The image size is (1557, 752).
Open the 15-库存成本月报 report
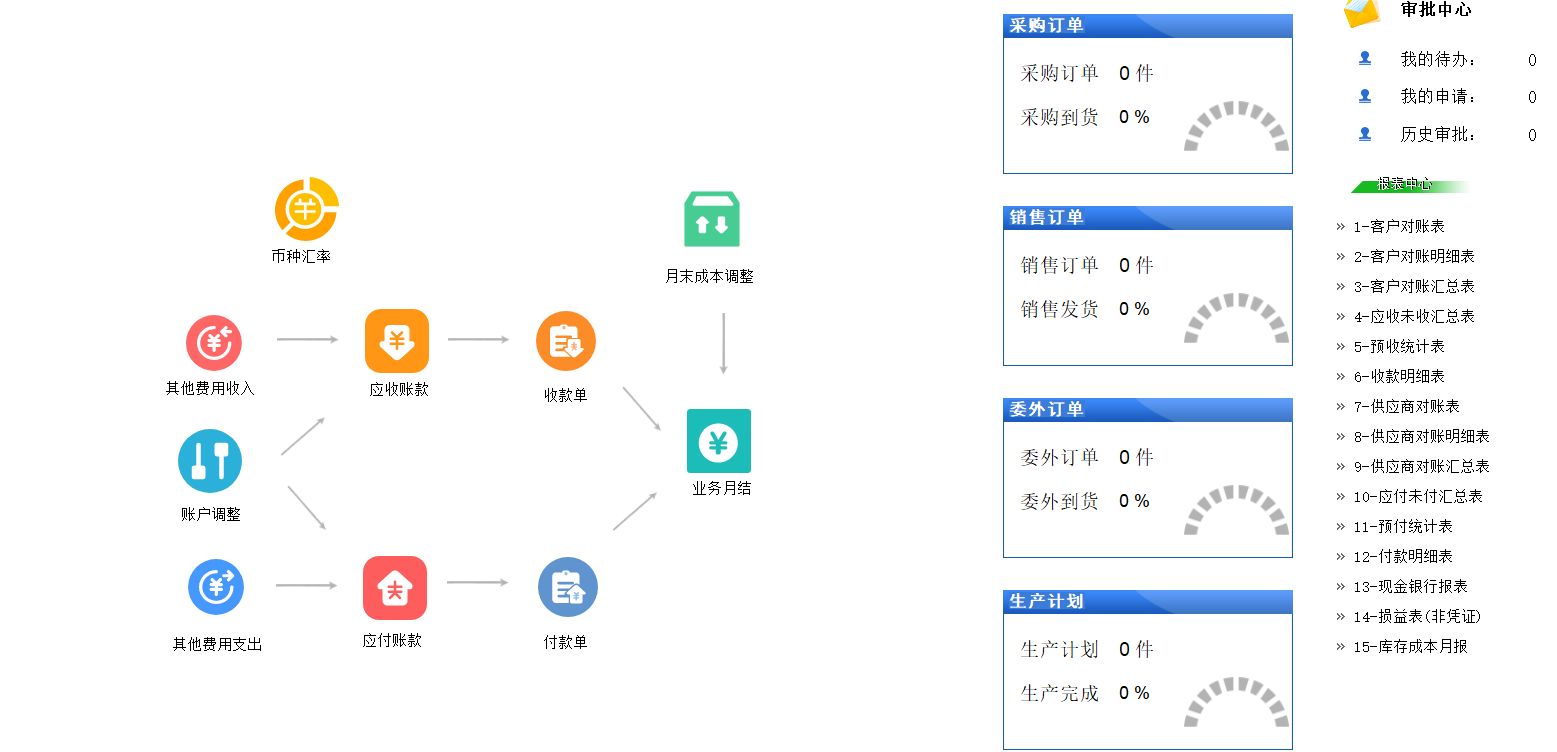1410,647
